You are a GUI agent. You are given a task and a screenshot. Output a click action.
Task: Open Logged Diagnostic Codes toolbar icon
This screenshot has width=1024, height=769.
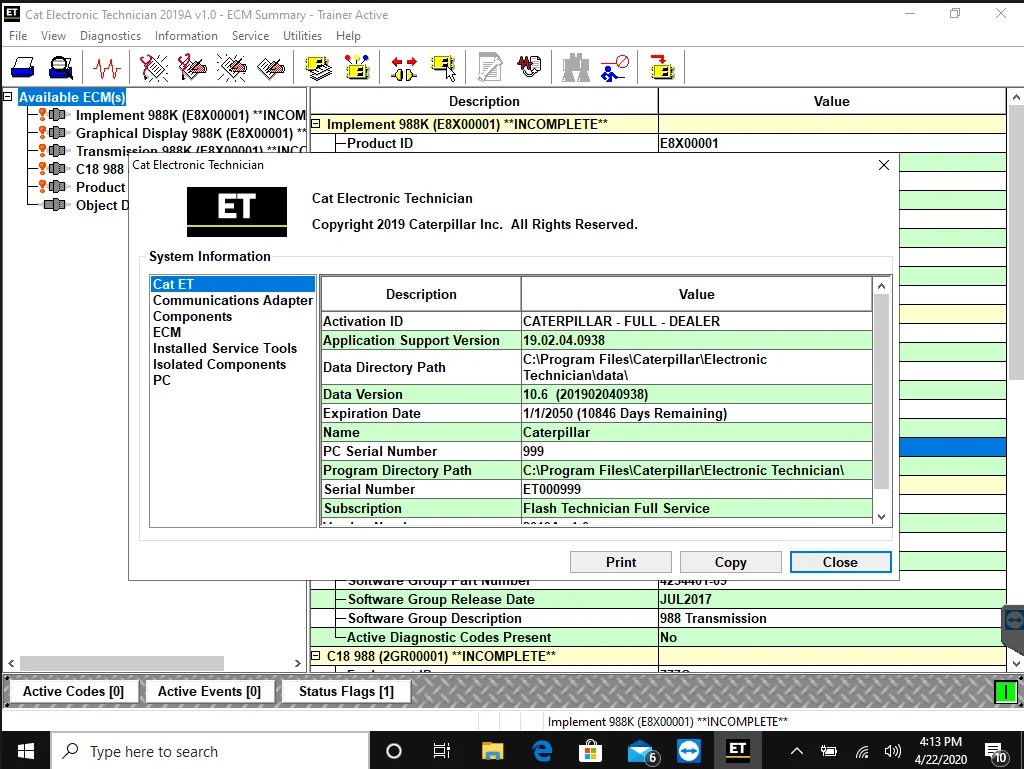[x=192, y=67]
